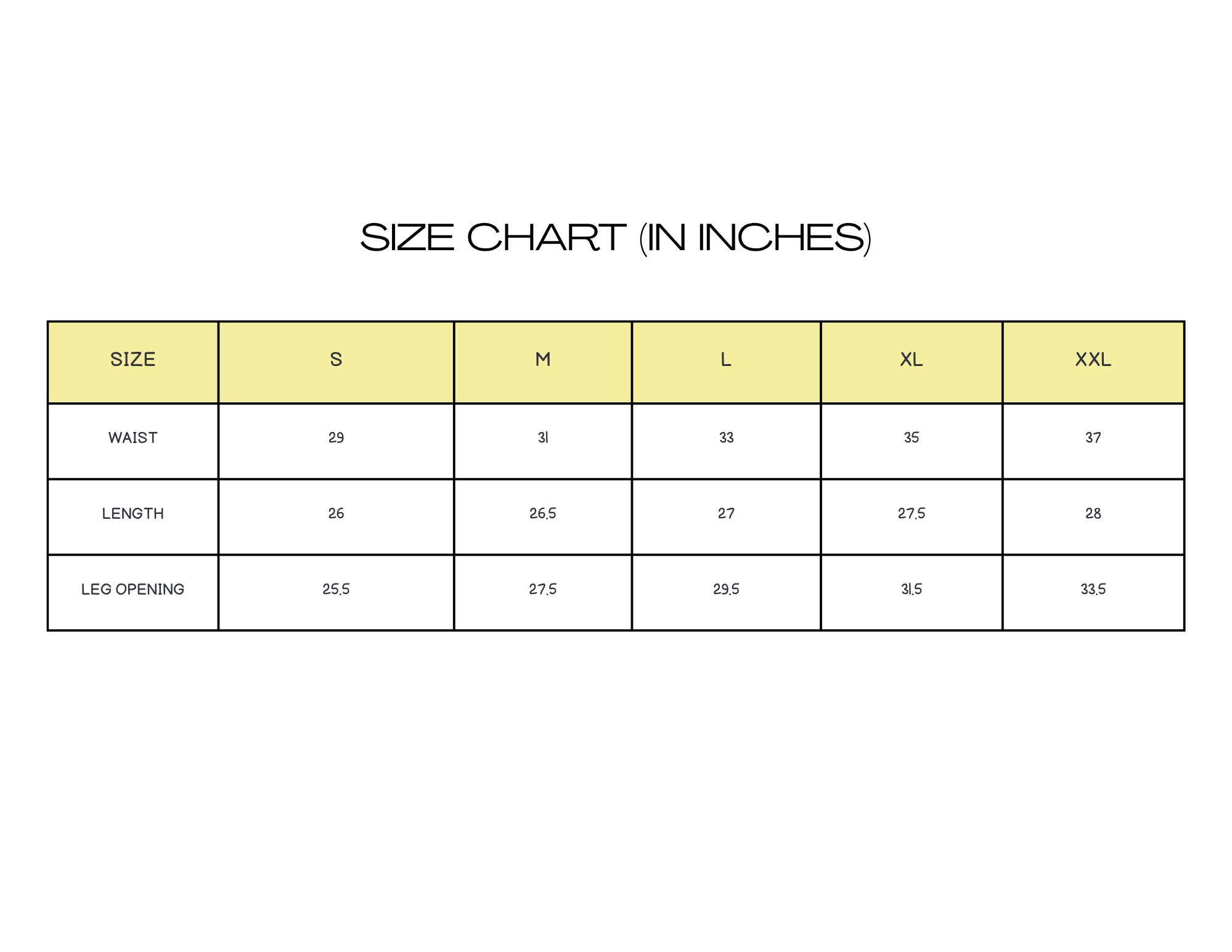The image size is (1232, 952).
Task: Click length value 26.5 for size M
Action: 543,513
